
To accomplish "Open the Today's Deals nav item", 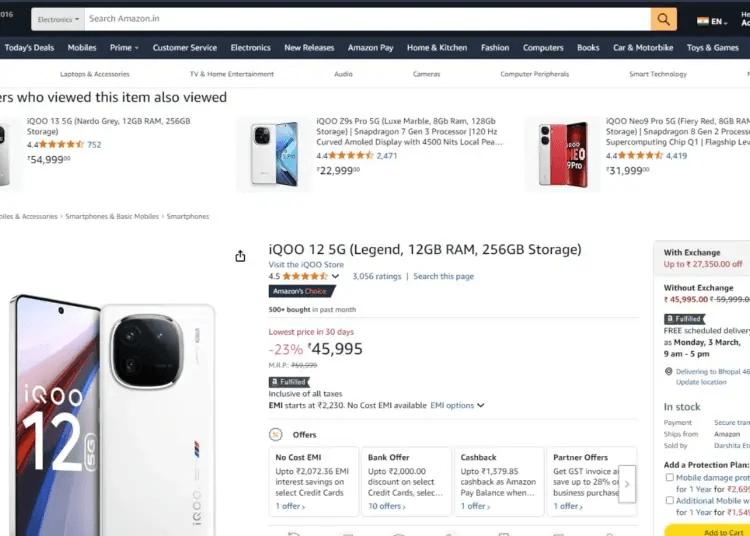I will coord(29,47).
